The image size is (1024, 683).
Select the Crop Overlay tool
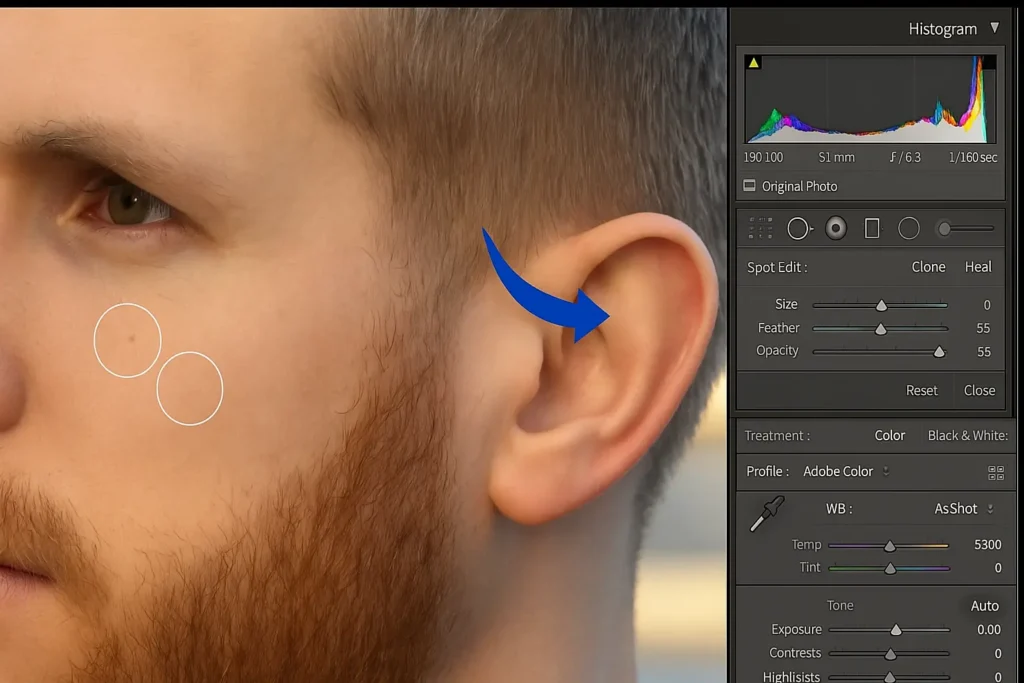(760, 228)
